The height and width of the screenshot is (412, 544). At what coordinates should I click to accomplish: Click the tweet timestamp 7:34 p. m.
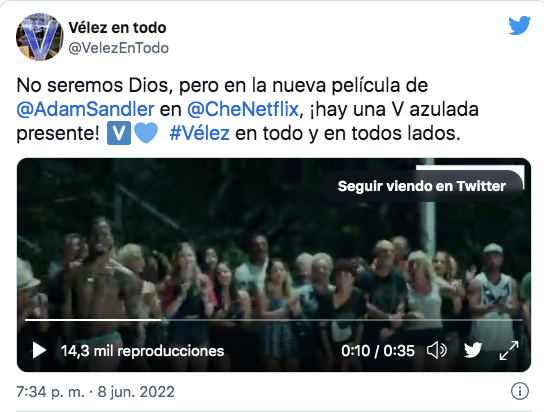click(x=50, y=392)
